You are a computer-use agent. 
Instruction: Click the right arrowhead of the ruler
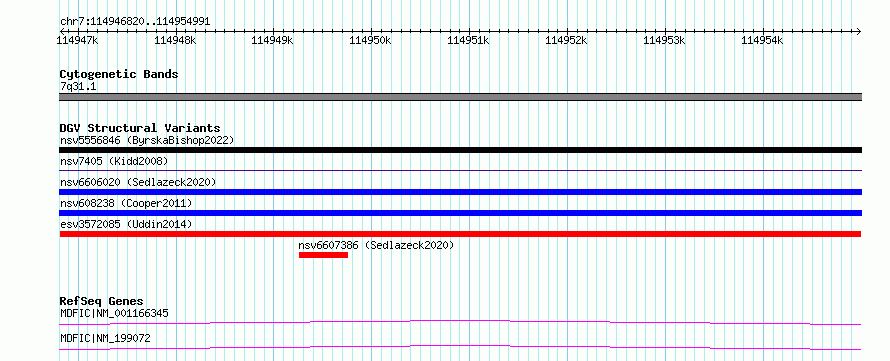click(859, 31)
